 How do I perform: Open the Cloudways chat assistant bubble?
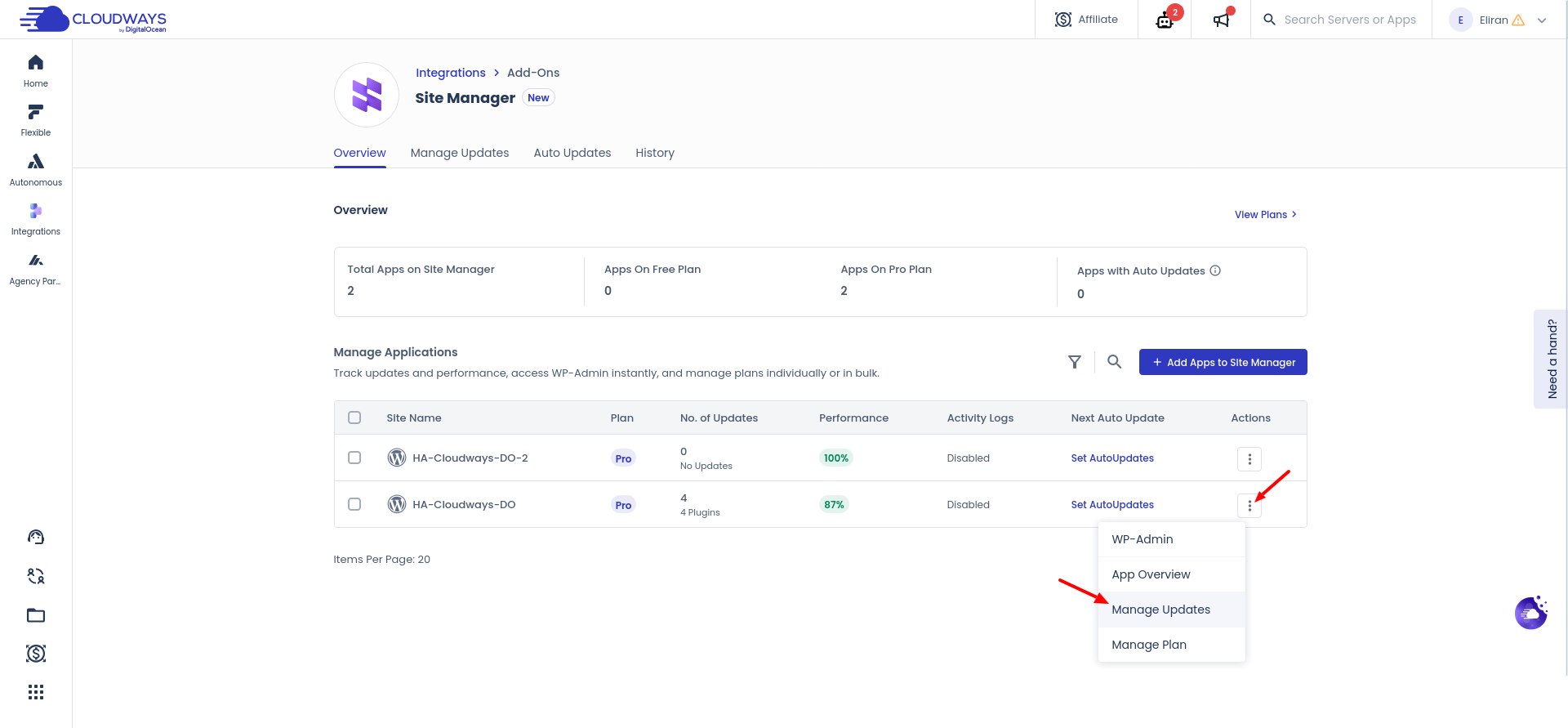1531,613
